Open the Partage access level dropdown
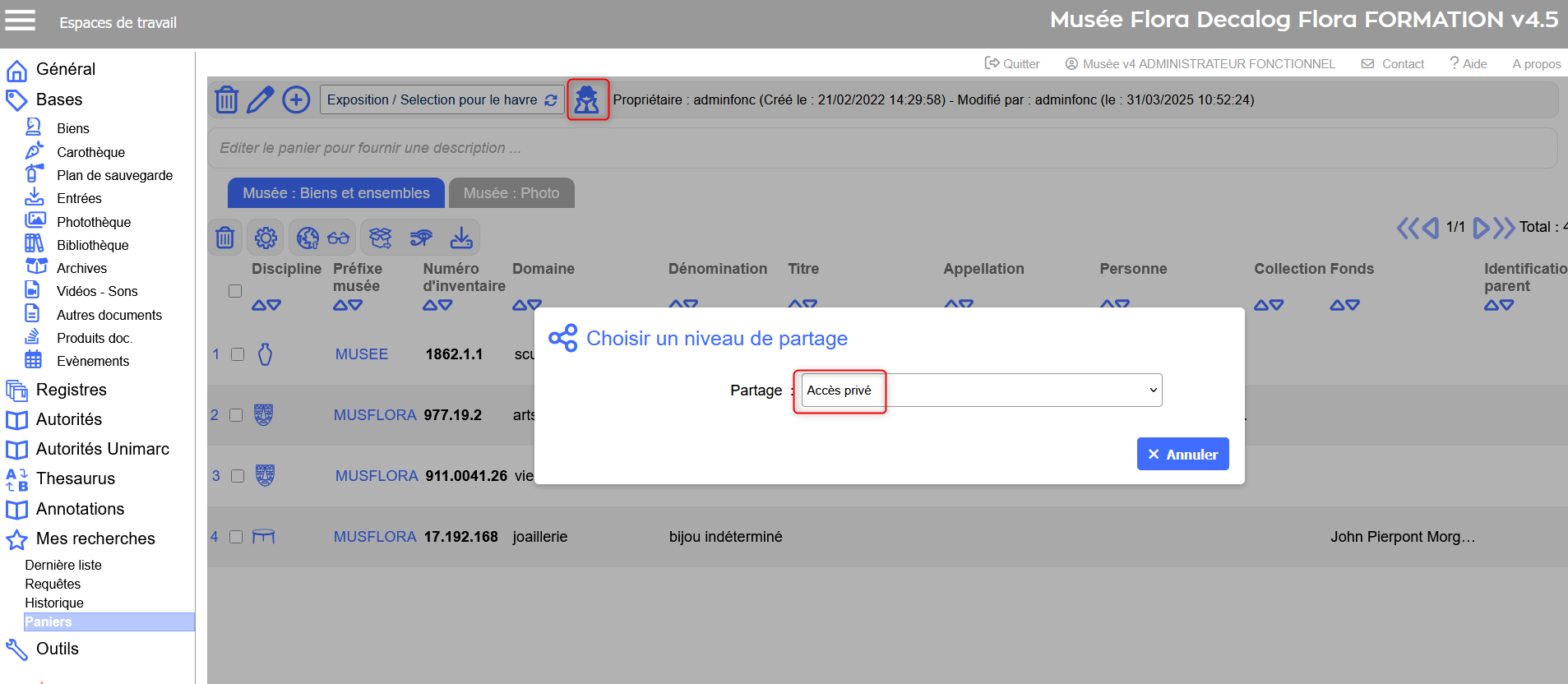1568x684 pixels. click(x=981, y=391)
